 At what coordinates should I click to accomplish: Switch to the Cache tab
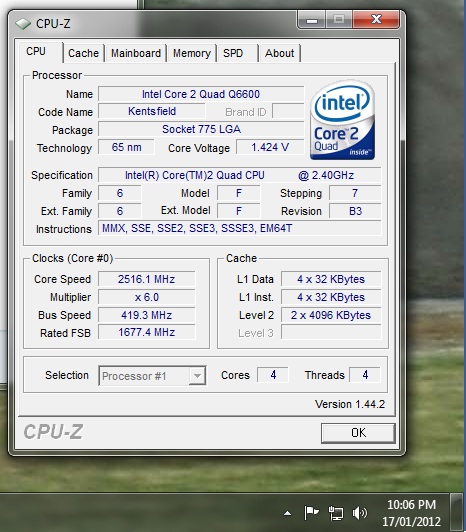[83, 53]
